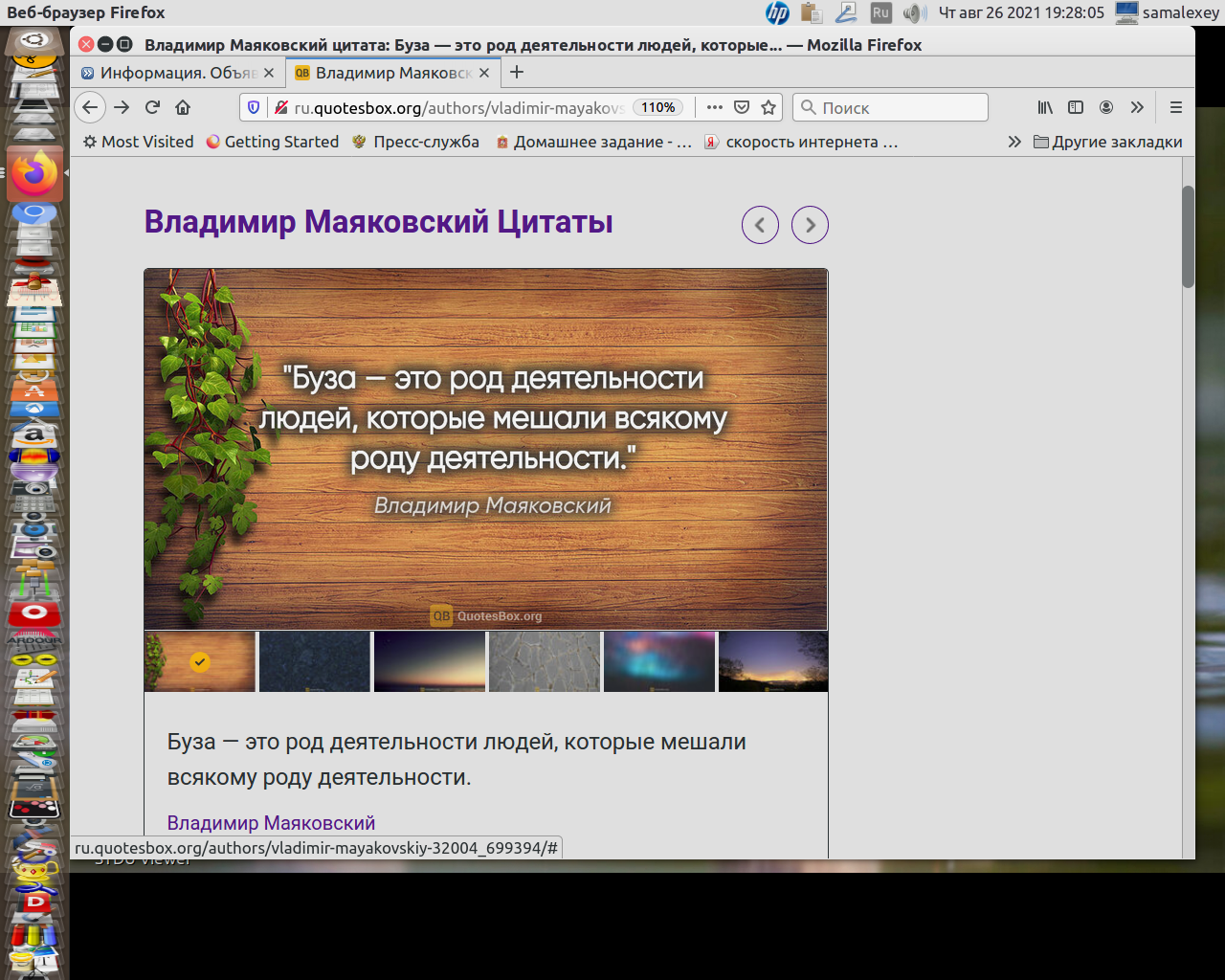
Task: Select the wood plank background thumbnail
Action: pyautogui.click(x=200, y=661)
